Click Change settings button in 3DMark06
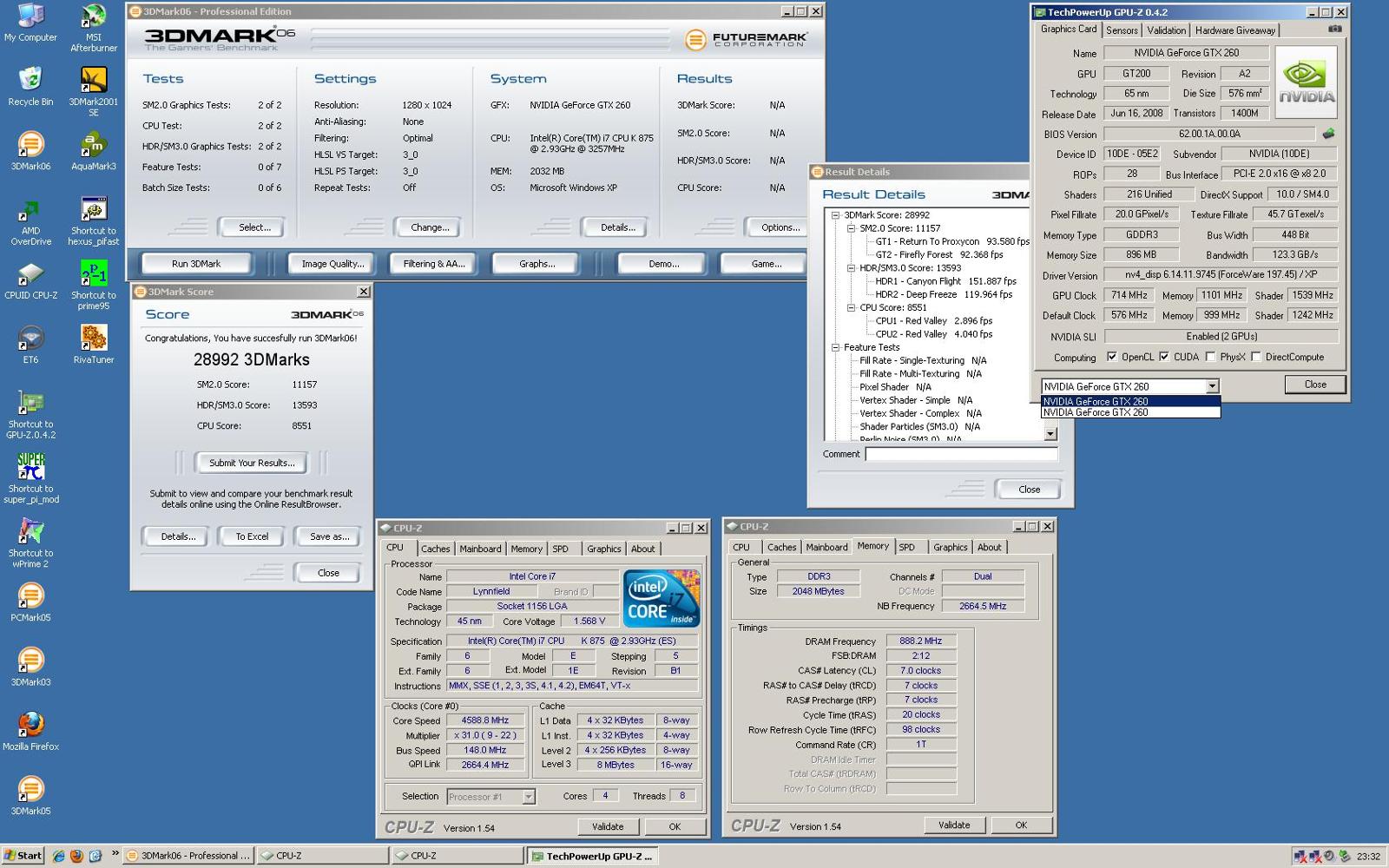1389x868 pixels. (x=430, y=227)
